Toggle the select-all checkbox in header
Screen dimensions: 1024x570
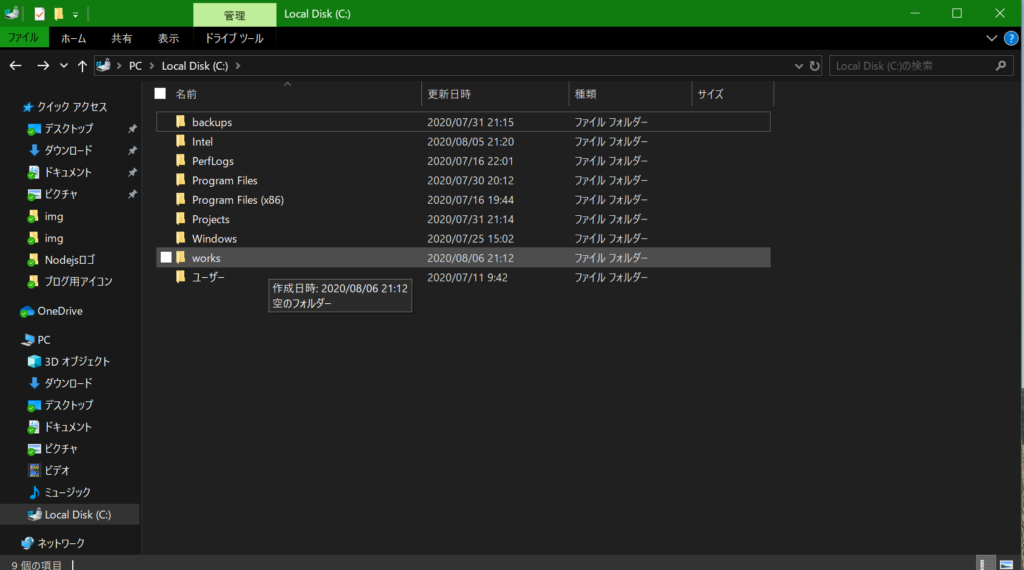coord(160,94)
